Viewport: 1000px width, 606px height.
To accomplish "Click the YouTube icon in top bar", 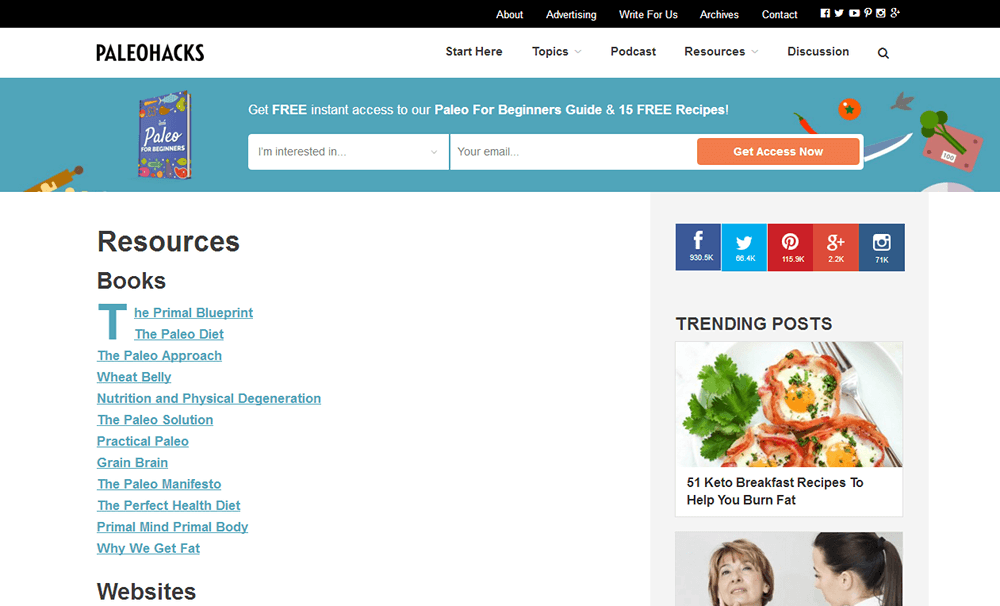I will pyautogui.click(x=854, y=13).
